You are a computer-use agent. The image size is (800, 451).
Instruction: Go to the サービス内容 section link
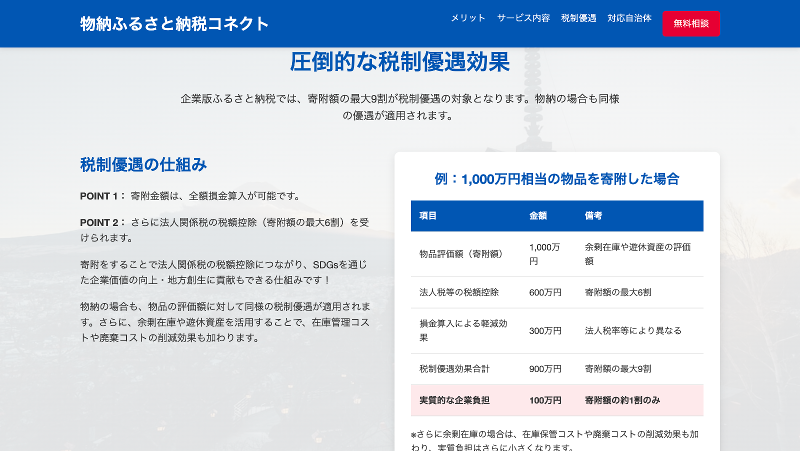point(523,19)
